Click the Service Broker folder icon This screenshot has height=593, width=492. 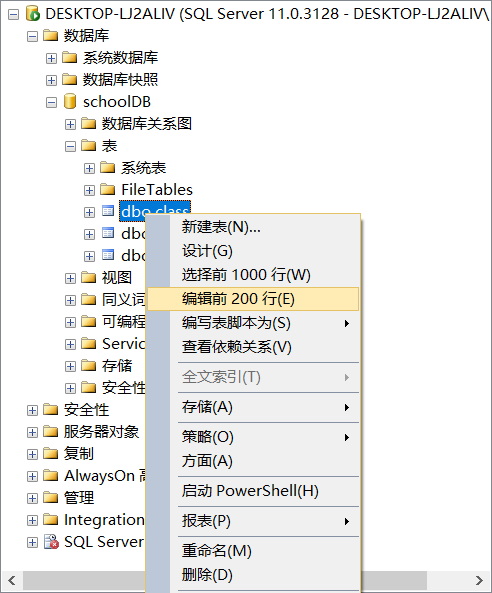point(88,344)
